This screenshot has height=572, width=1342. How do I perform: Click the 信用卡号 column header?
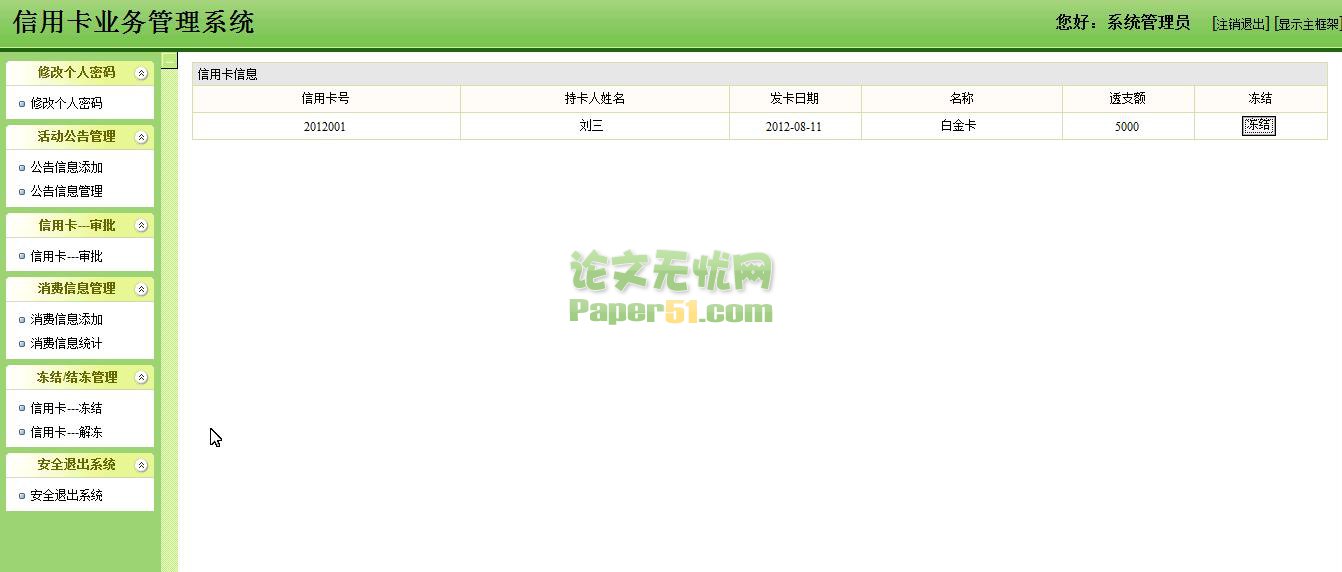(x=326, y=99)
